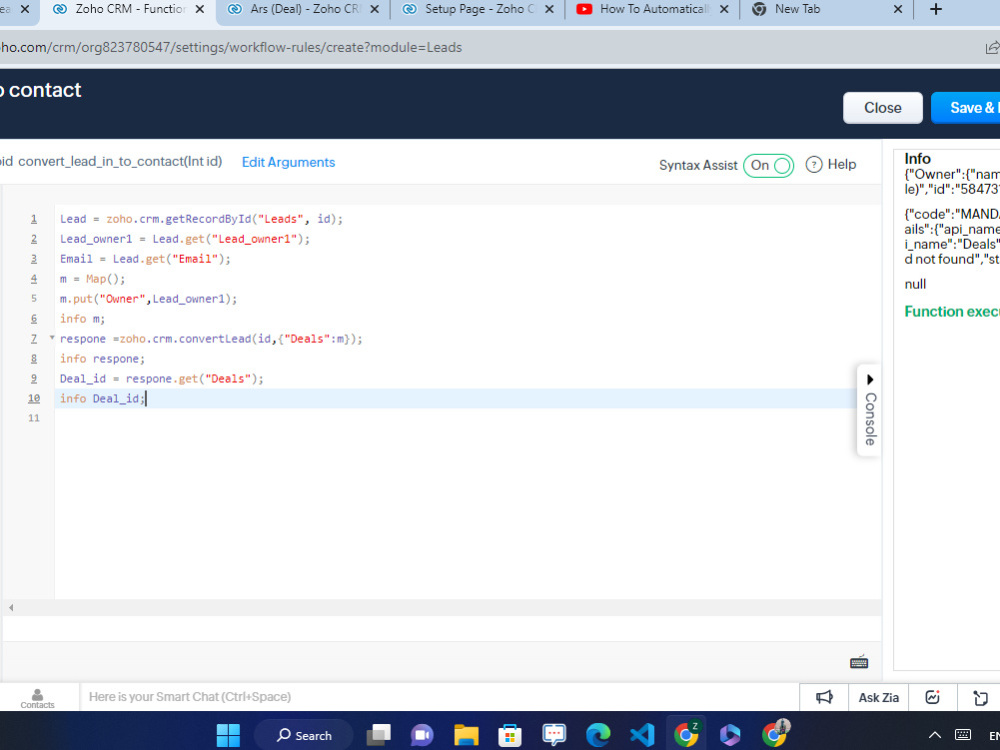Close the YouTube browser tab
Viewport: 1000px width, 750px height.
click(724, 9)
